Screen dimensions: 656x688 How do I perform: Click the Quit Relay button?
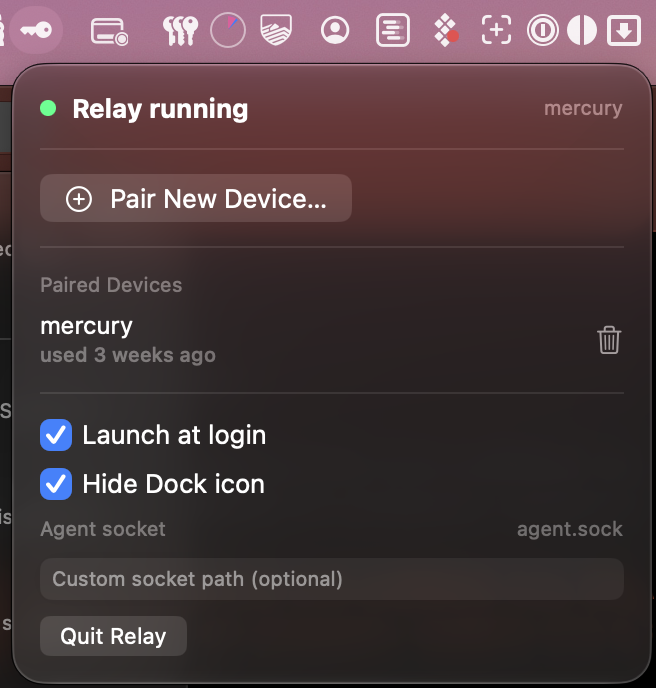pyautogui.click(x=113, y=636)
